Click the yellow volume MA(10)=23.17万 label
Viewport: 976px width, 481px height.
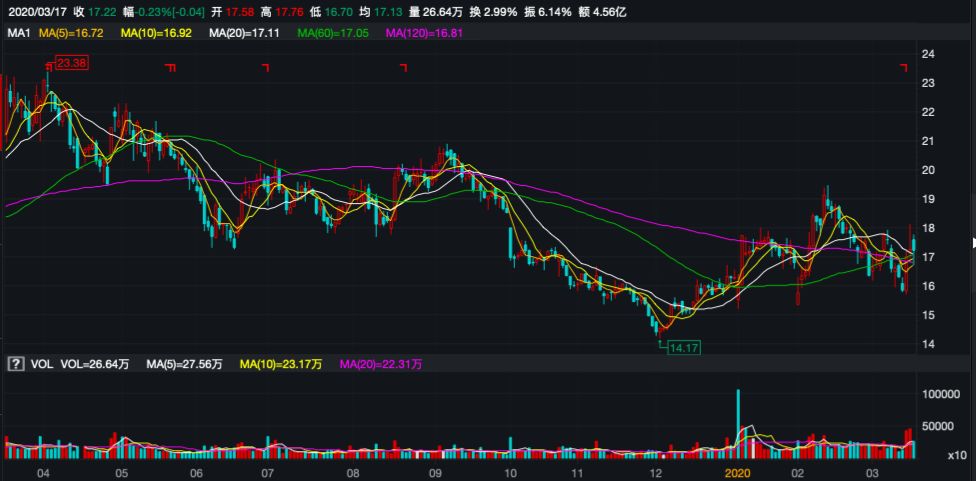(283, 365)
